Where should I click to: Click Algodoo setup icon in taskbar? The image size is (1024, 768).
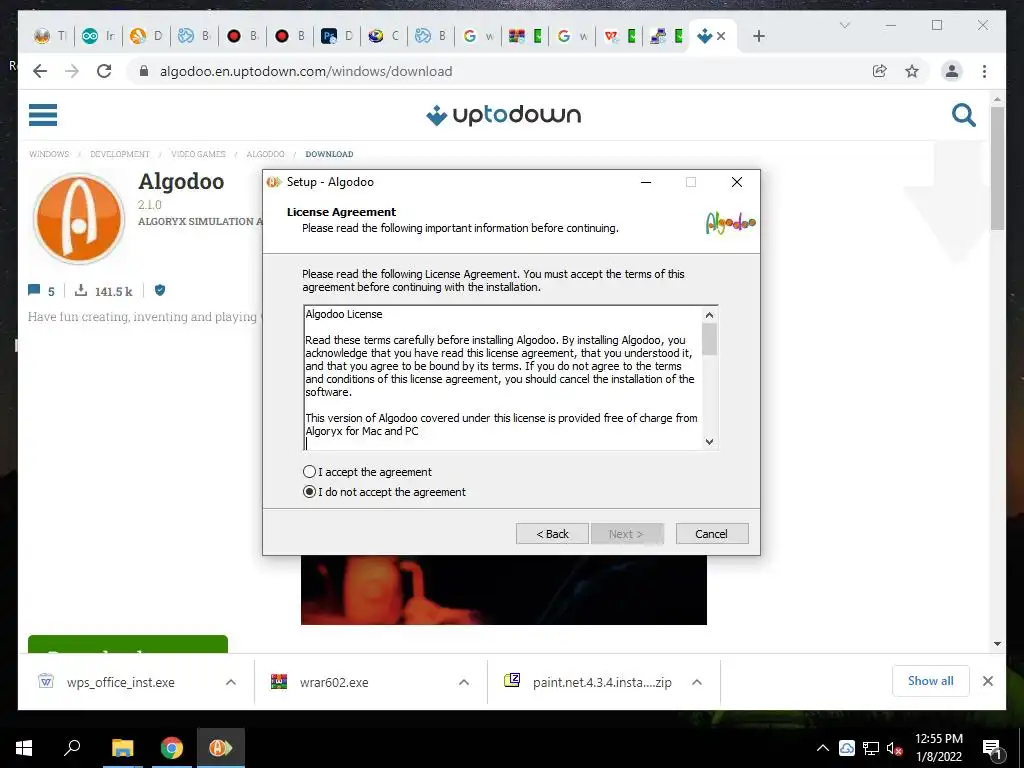click(x=221, y=748)
